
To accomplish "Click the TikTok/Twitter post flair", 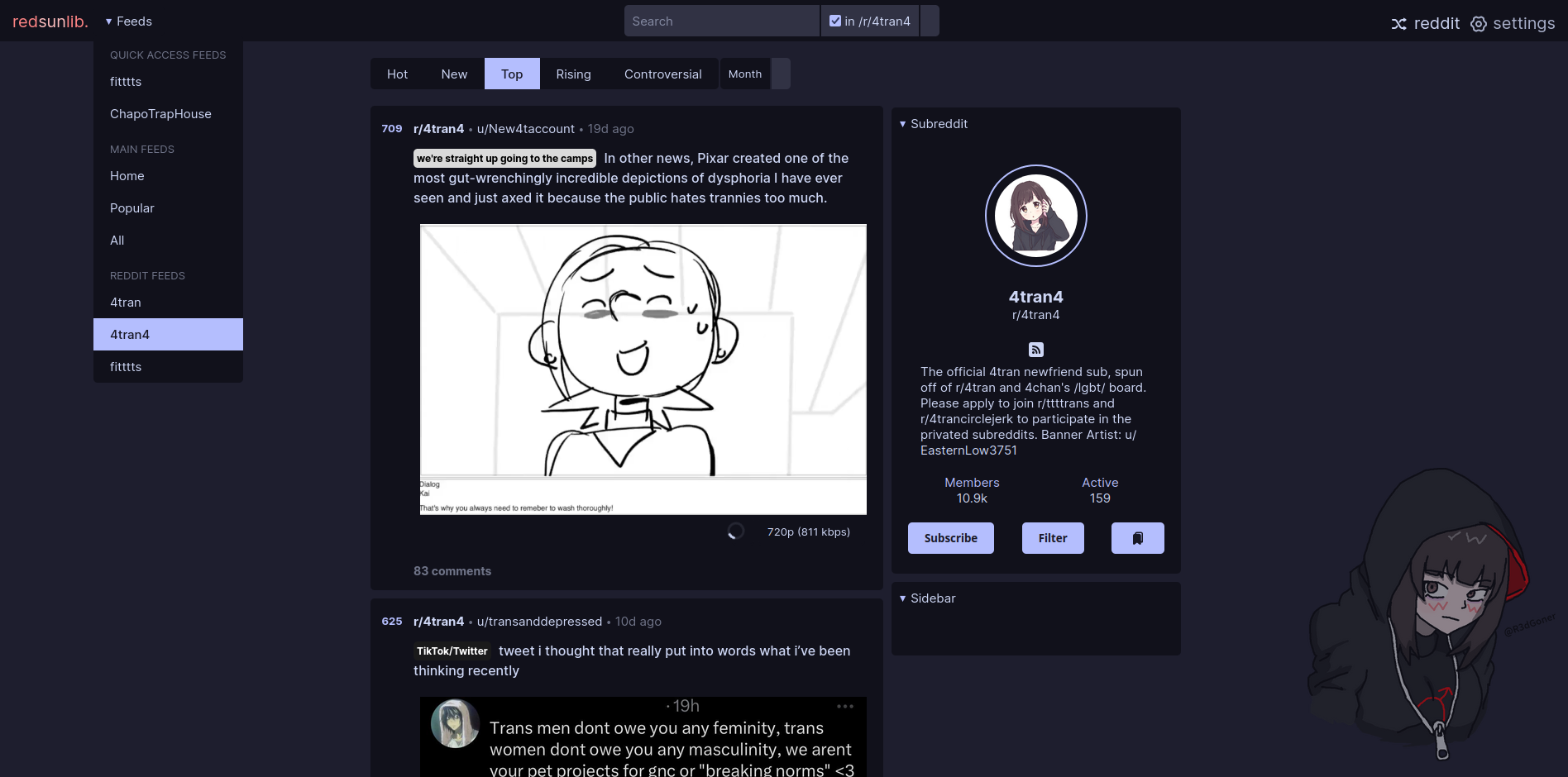I will click(x=452, y=651).
